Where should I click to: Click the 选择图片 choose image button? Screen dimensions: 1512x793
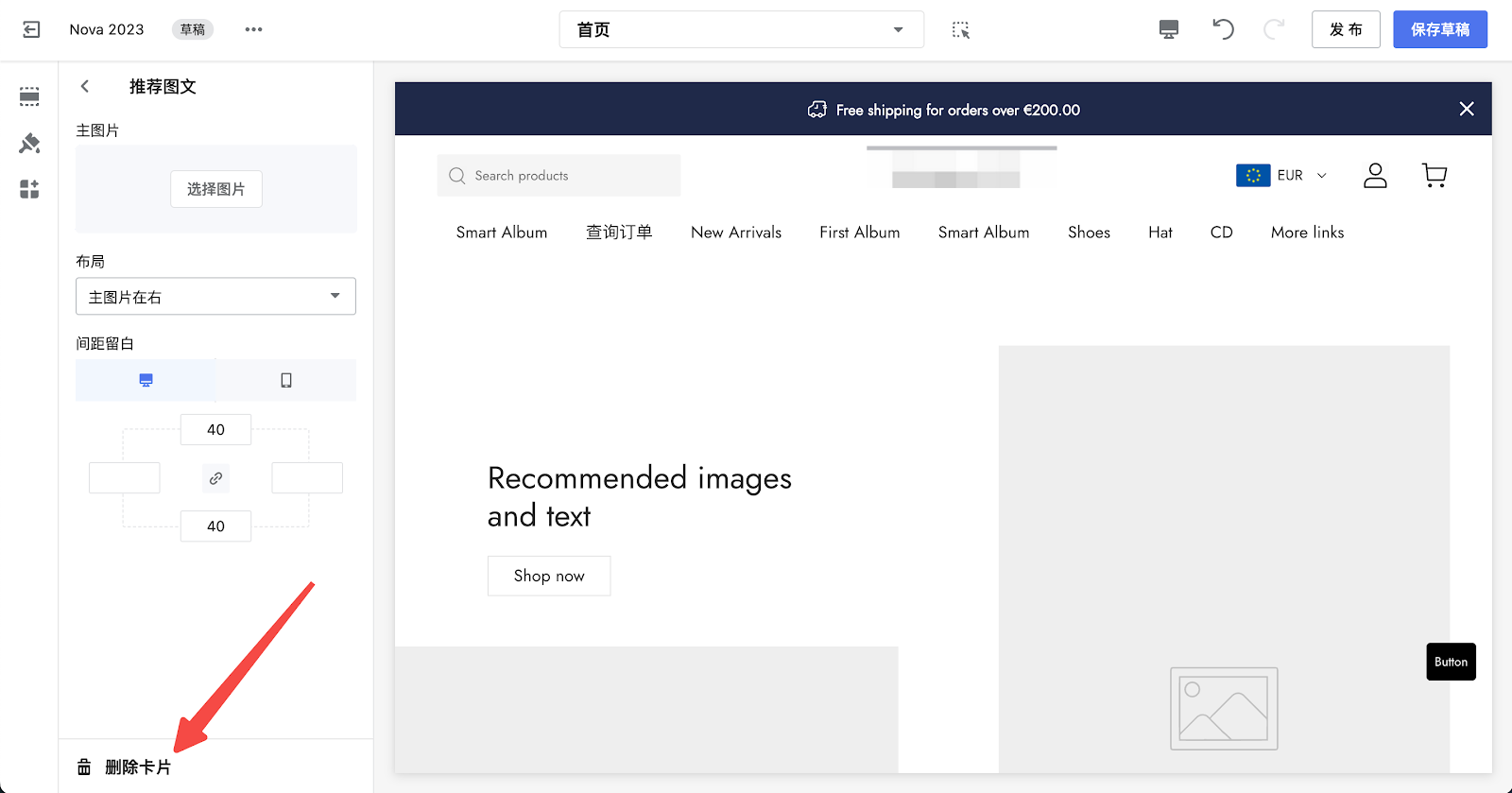click(x=216, y=189)
